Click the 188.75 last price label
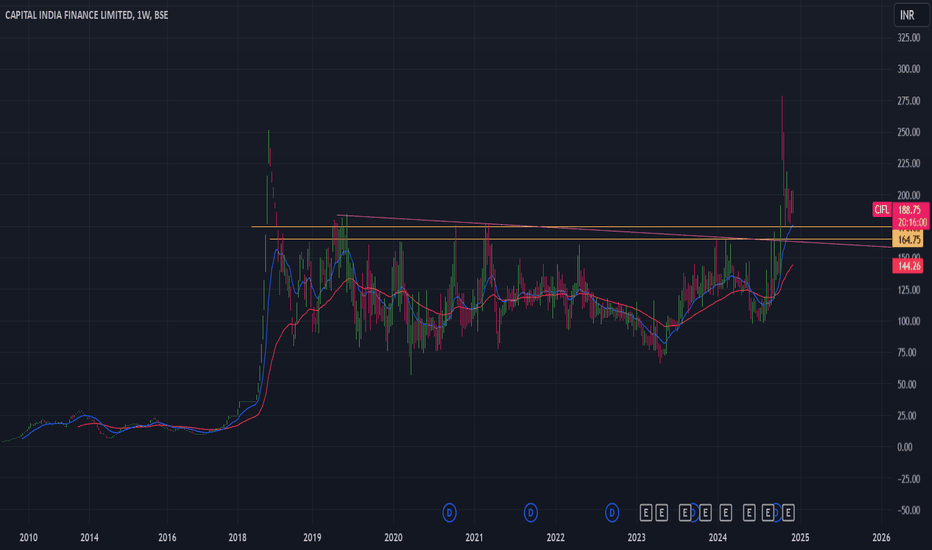Viewport: 932px width, 550px height. tap(910, 209)
